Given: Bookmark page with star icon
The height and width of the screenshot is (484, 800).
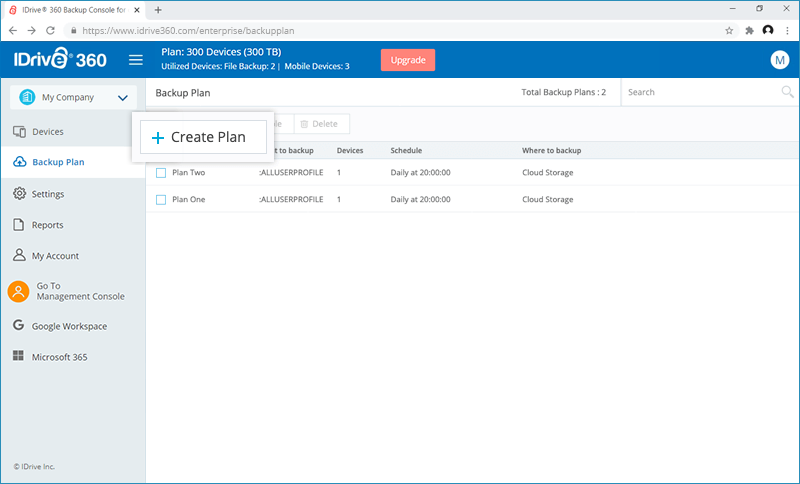Looking at the screenshot, I should [x=729, y=30].
